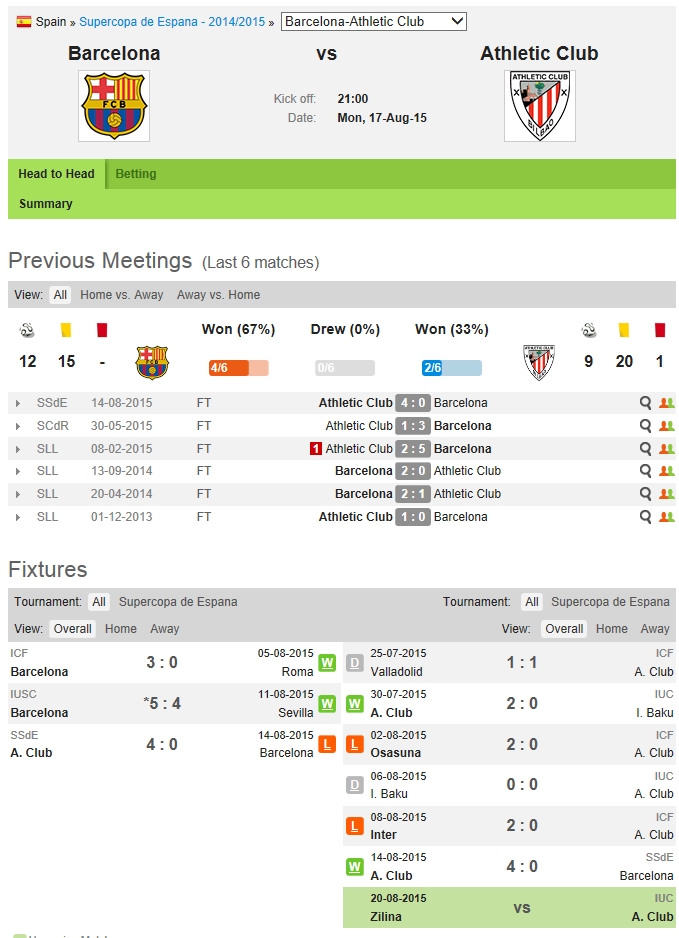Switch to the Betting tab

tap(136, 174)
